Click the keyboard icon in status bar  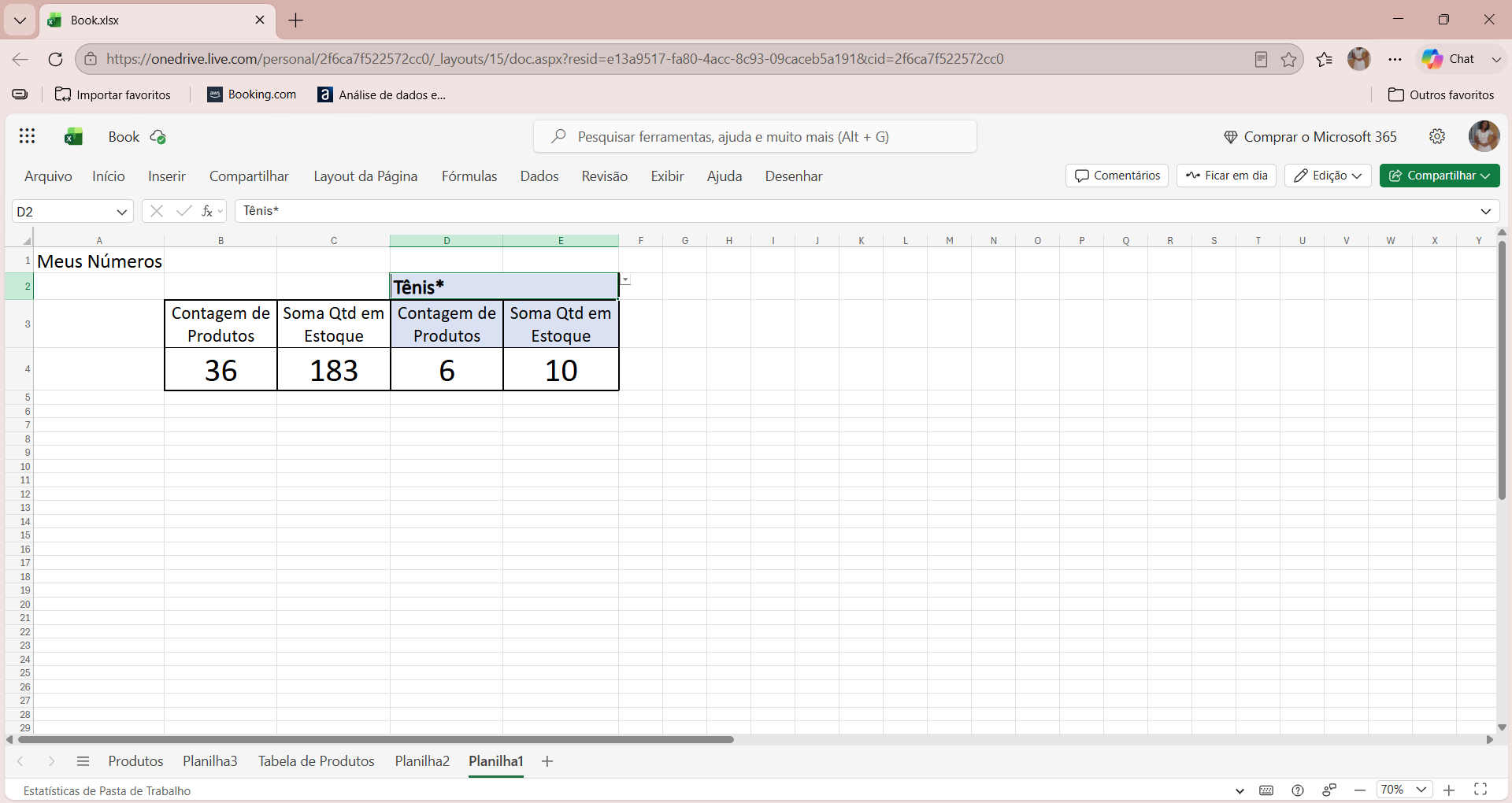(1266, 790)
